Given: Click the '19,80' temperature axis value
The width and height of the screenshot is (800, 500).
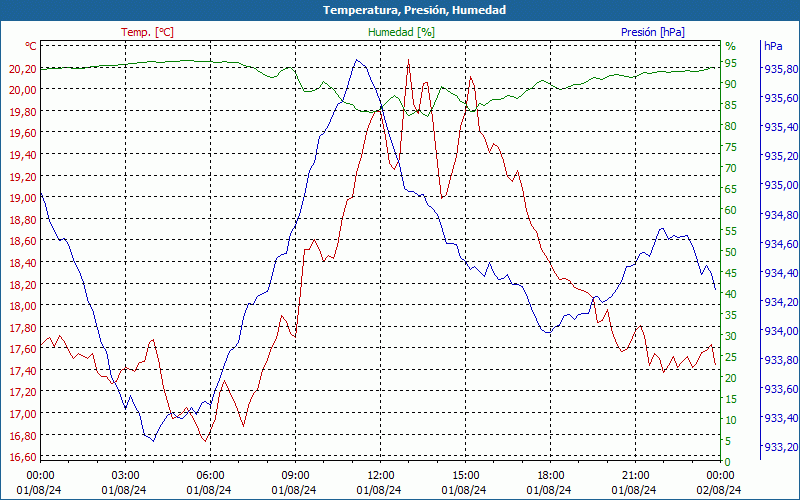Looking at the screenshot, I should (23, 111).
